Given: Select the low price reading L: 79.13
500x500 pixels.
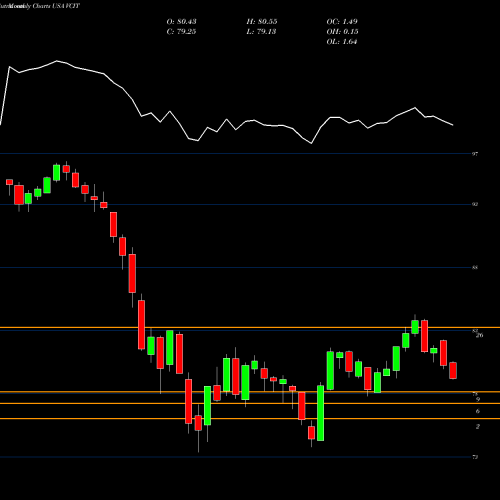Looking at the screenshot, I should click(x=262, y=32).
